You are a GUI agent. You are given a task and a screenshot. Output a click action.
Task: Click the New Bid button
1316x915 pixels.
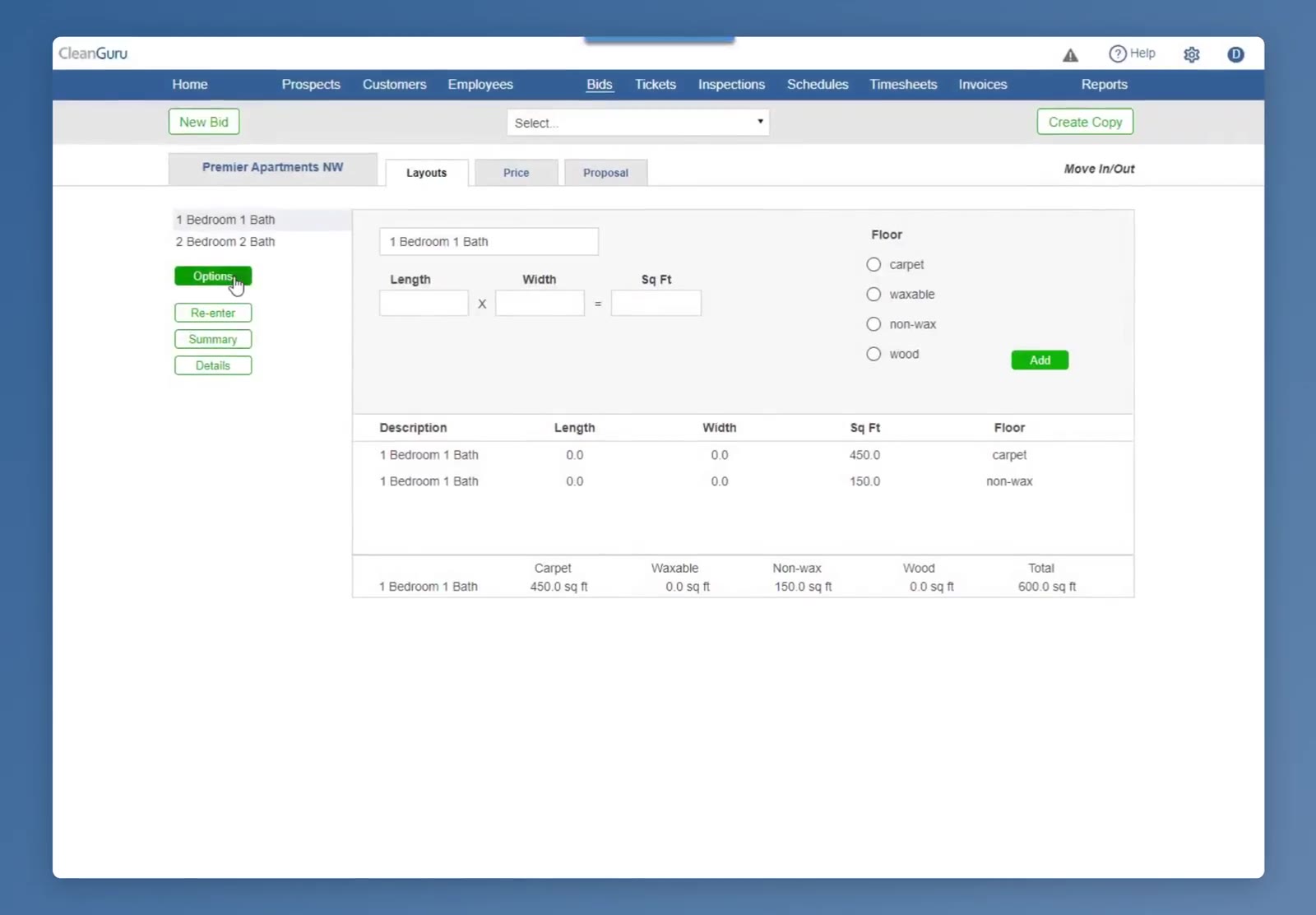point(204,122)
